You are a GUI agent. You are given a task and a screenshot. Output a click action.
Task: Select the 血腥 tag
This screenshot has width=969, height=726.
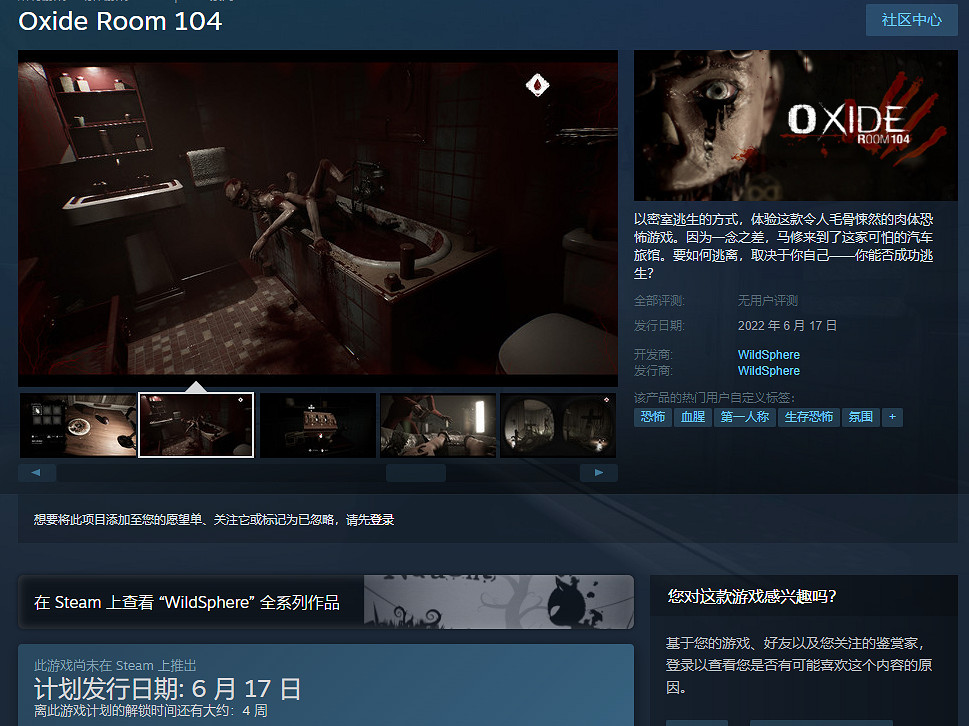coord(692,417)
